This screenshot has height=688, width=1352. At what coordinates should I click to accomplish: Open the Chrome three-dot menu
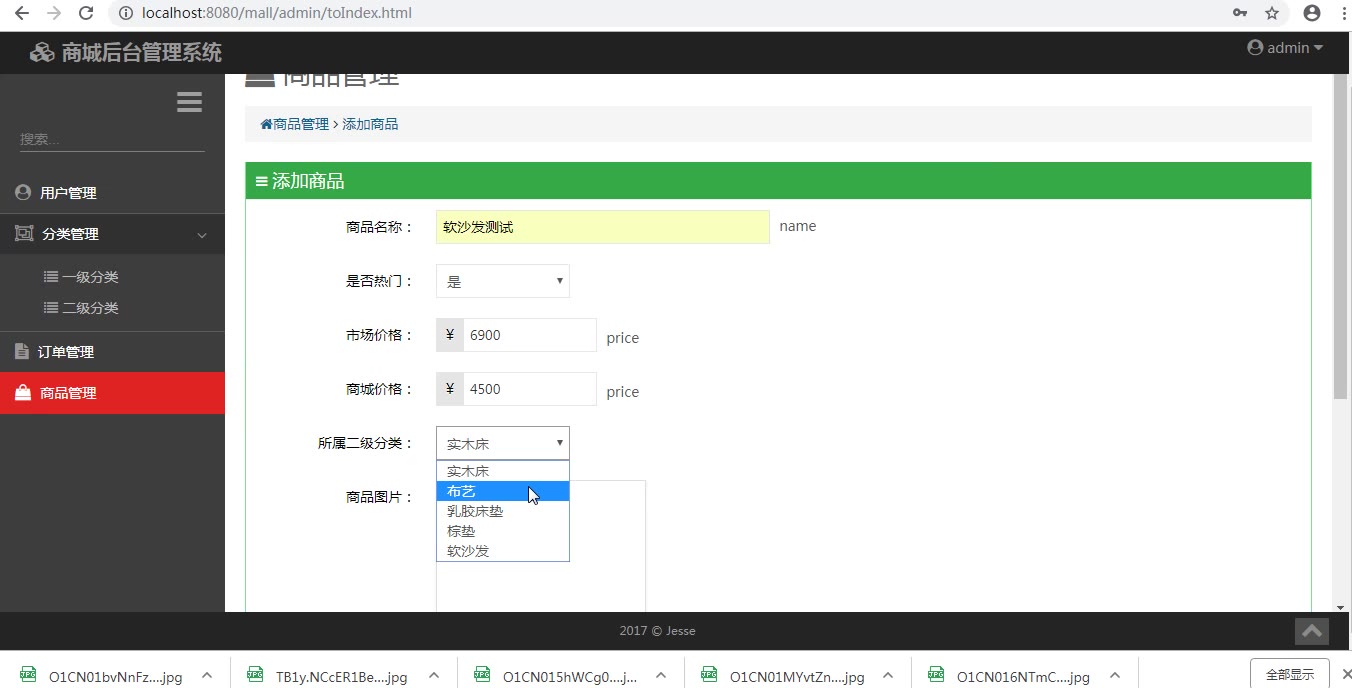(1343, 13)
